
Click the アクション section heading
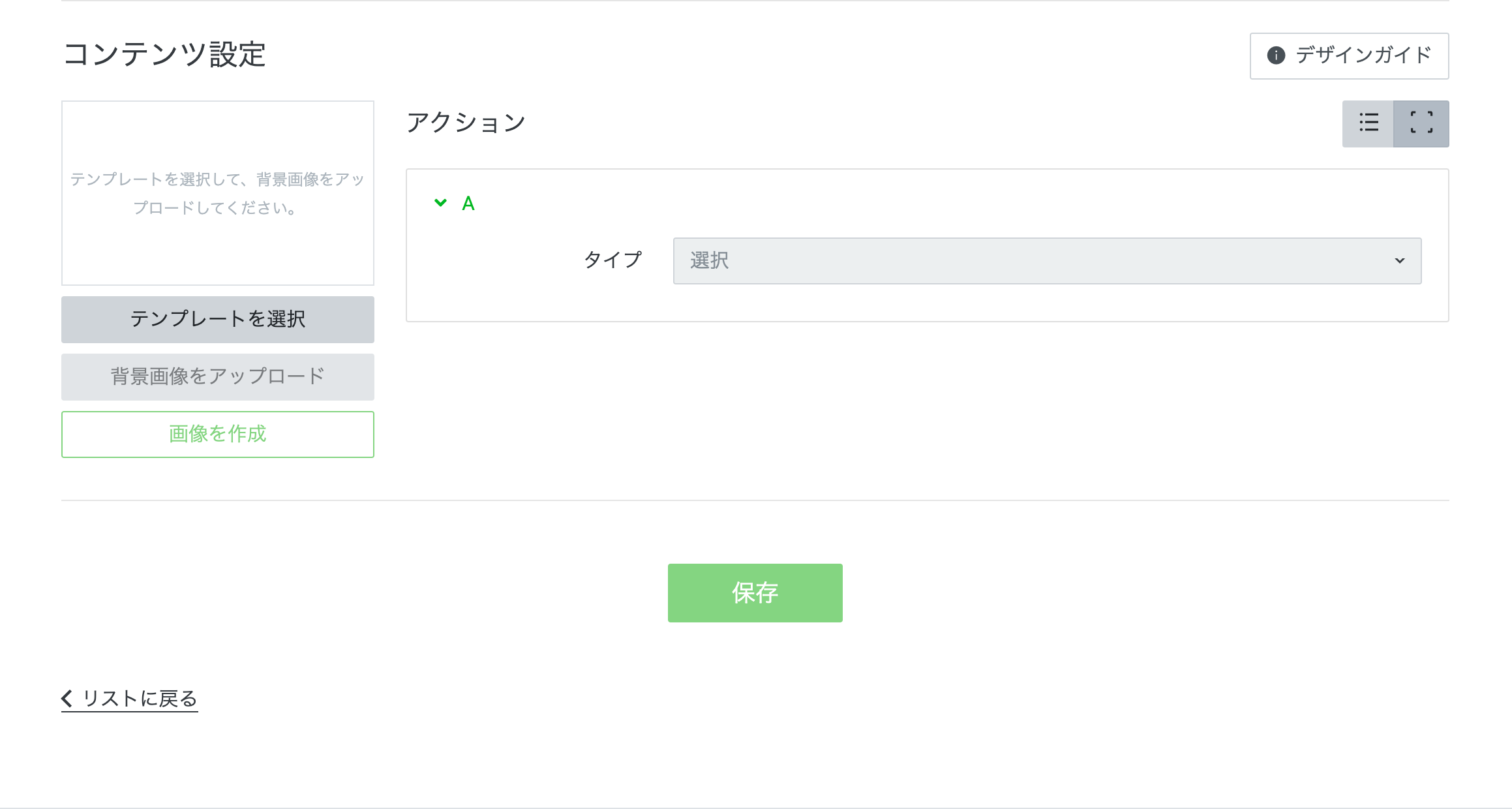click(466, 123)
